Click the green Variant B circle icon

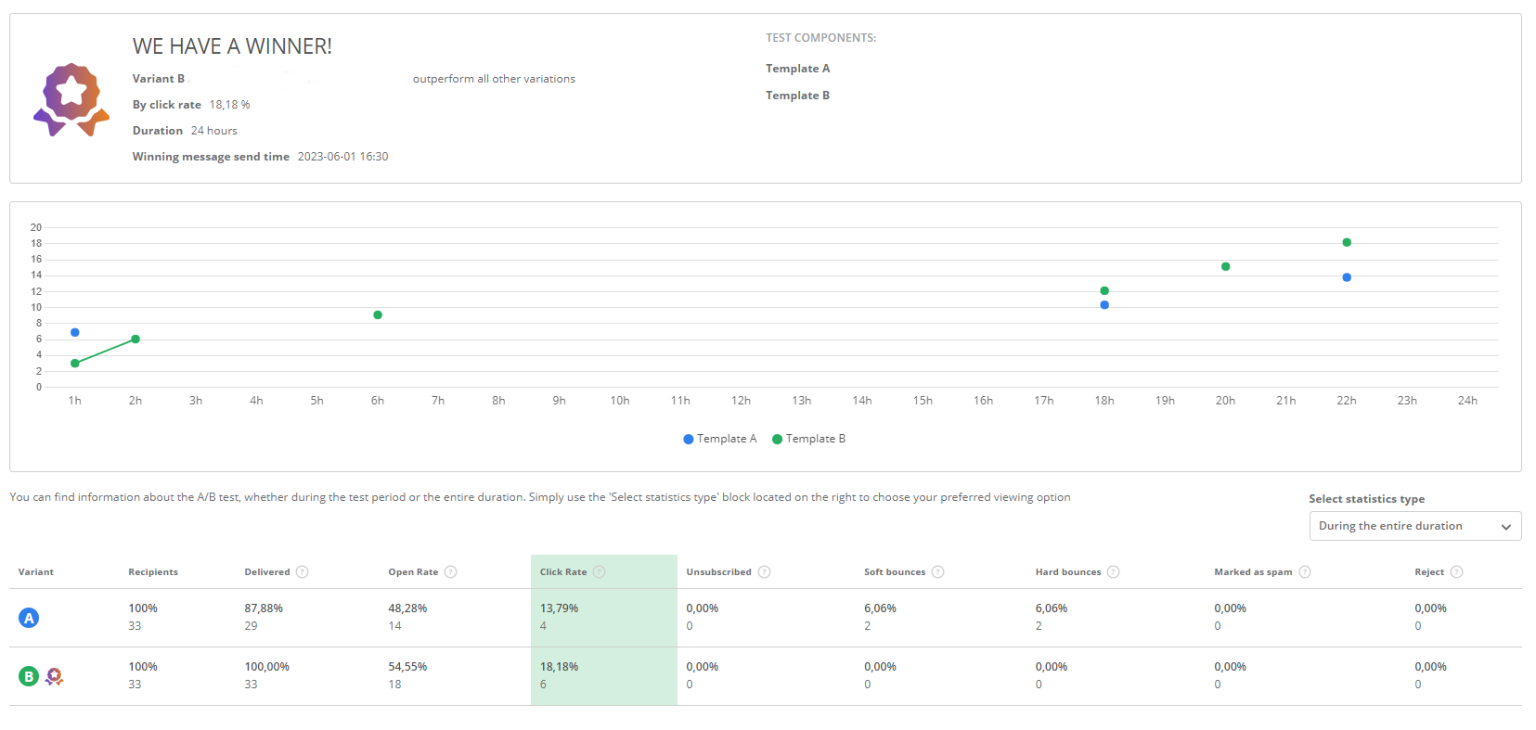point(29,677)
